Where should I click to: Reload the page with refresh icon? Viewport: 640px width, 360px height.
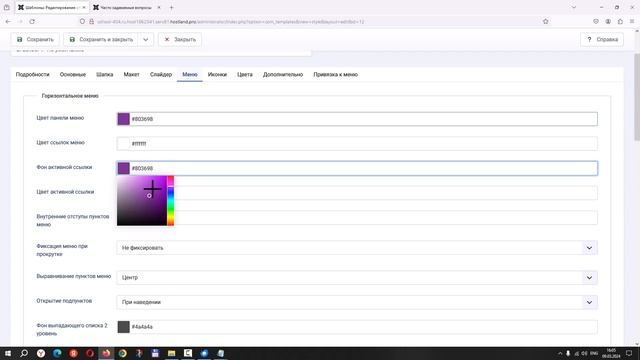click(x=32, y=22)
